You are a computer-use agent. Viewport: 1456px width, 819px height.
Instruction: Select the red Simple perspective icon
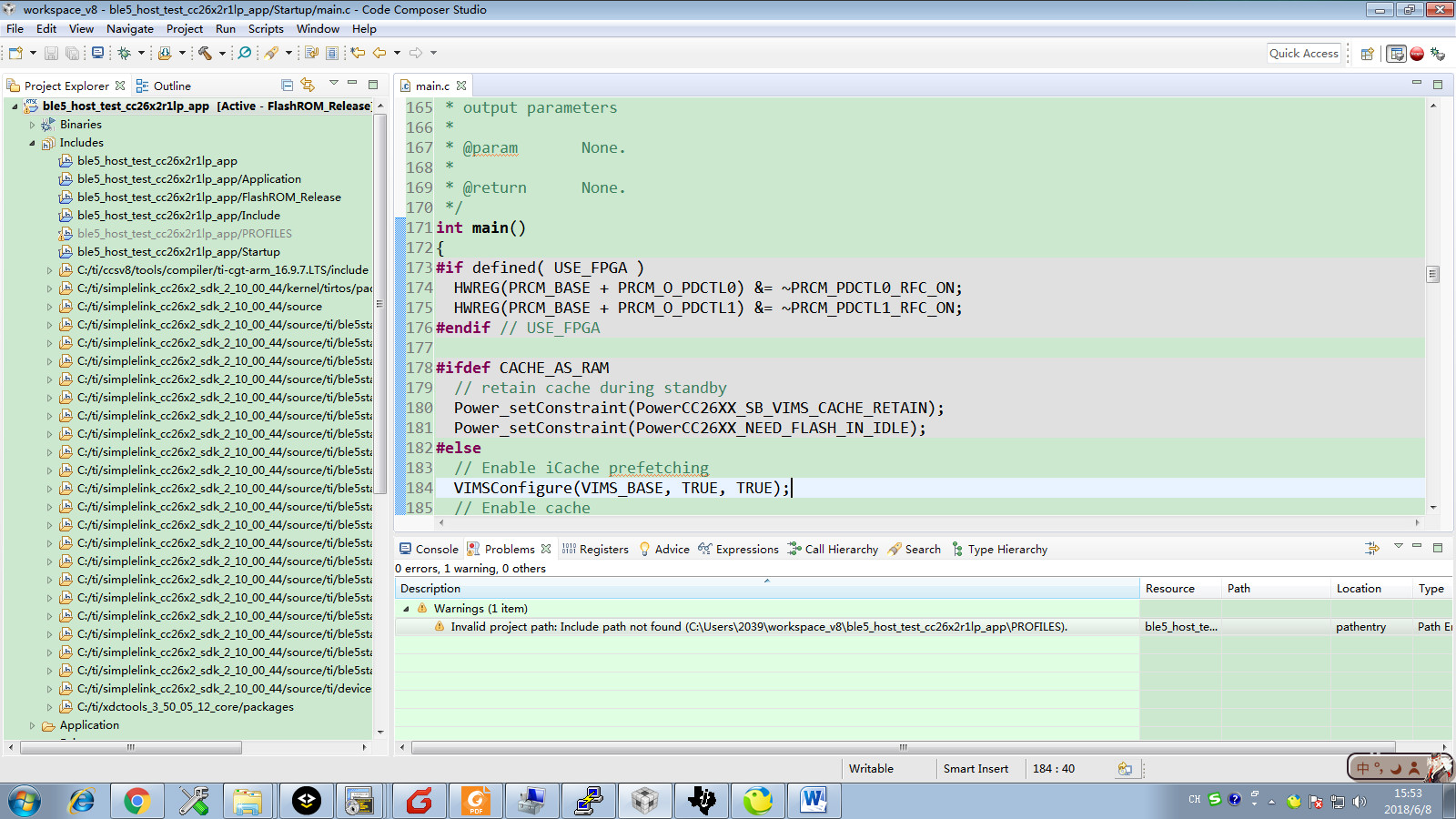(1417, 54)
